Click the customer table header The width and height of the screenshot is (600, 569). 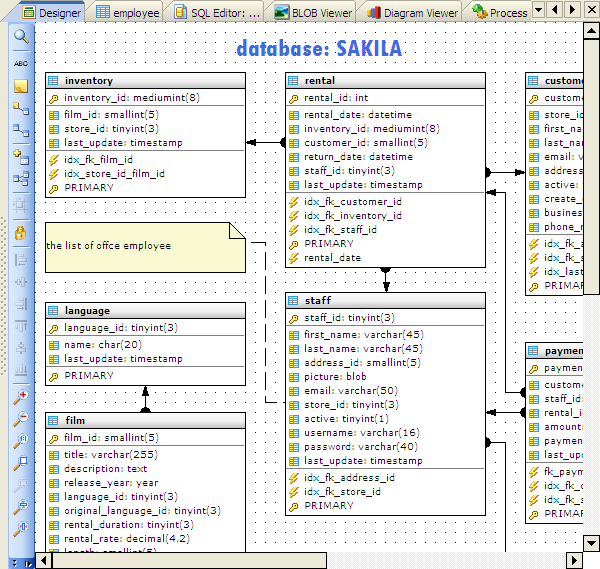[555, 81]
